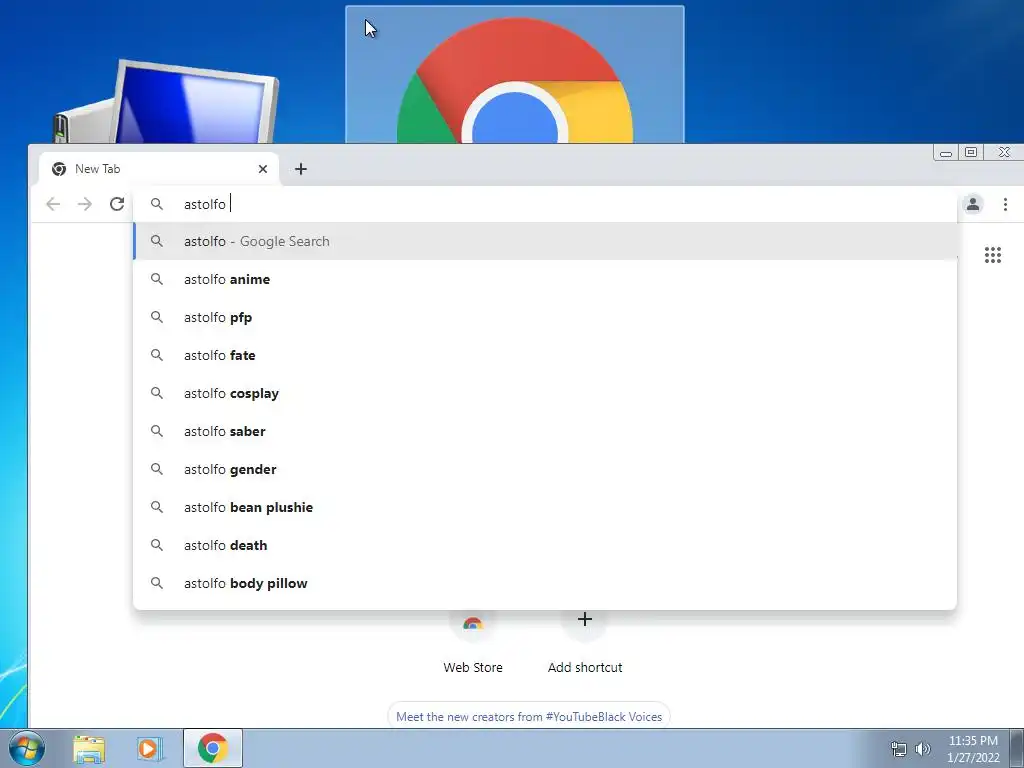Pick the astolfo death suggestion
Viewport: 1024px width, 768px height.
[x=545, y=545]
